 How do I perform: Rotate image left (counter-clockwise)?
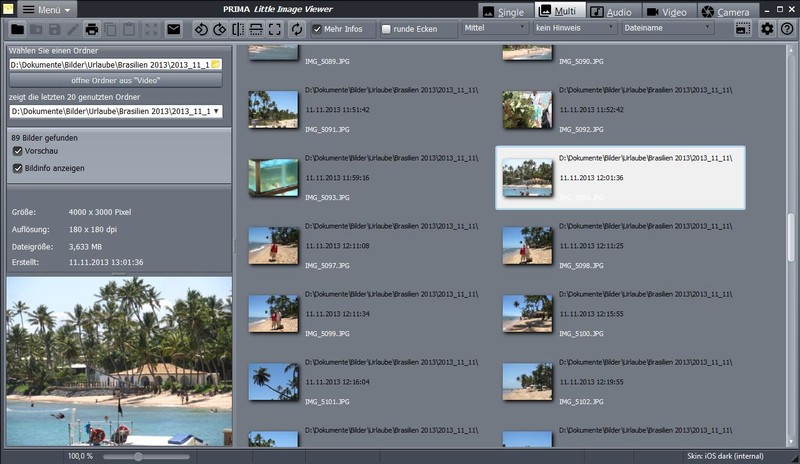click(201, 29)
